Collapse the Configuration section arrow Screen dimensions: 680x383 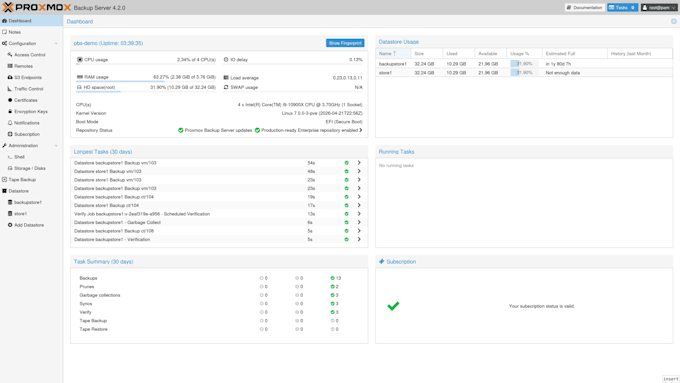pos(56,43)
